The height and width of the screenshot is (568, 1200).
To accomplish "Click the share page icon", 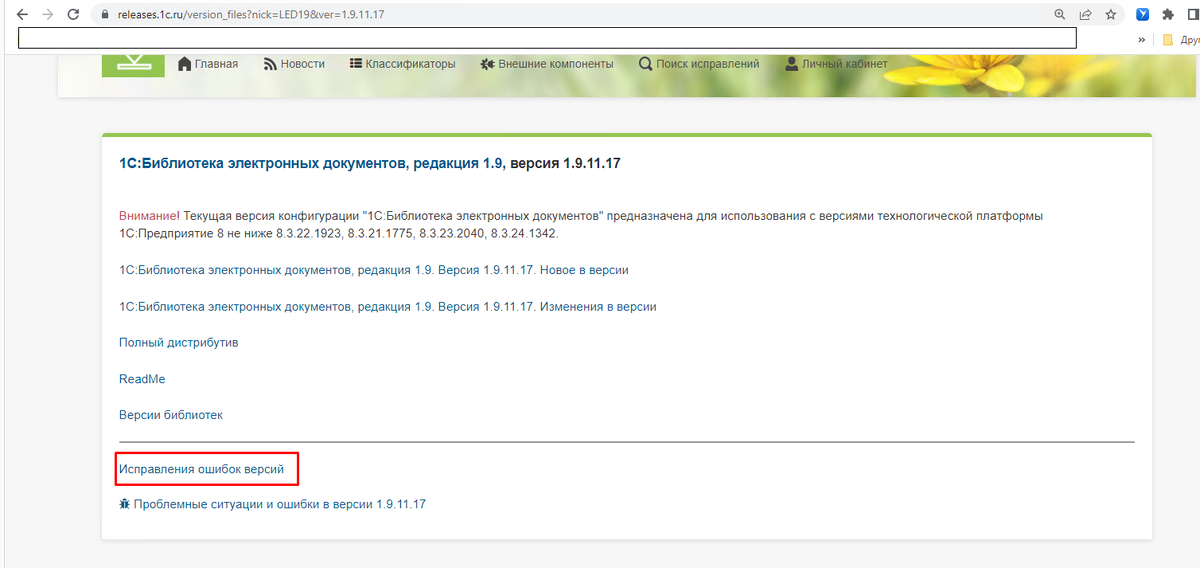I will click(x=1085, y=15).
